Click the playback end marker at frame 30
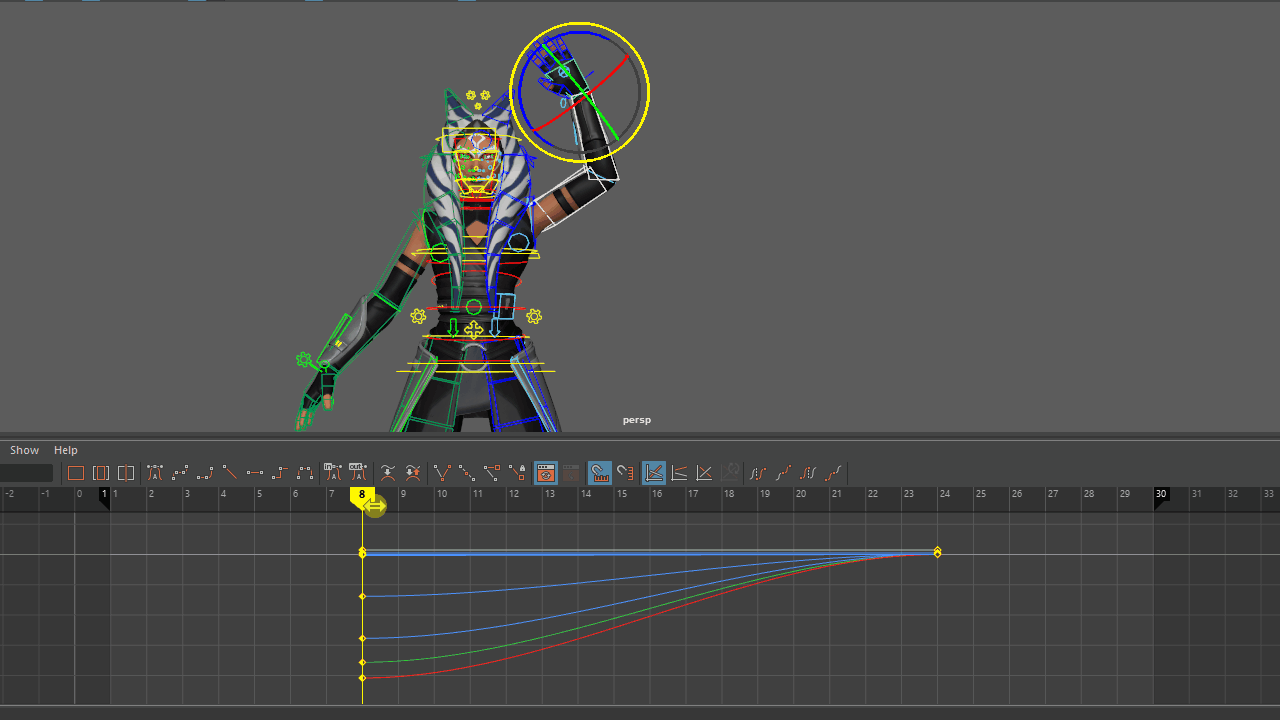Screen dimensions: 1280x720 (x=1161, y=496)
